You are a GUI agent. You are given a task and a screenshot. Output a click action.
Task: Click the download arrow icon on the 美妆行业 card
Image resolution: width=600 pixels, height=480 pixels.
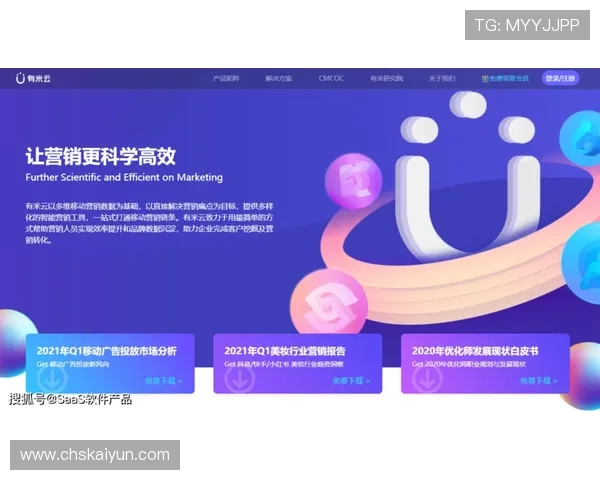[240, 379]
